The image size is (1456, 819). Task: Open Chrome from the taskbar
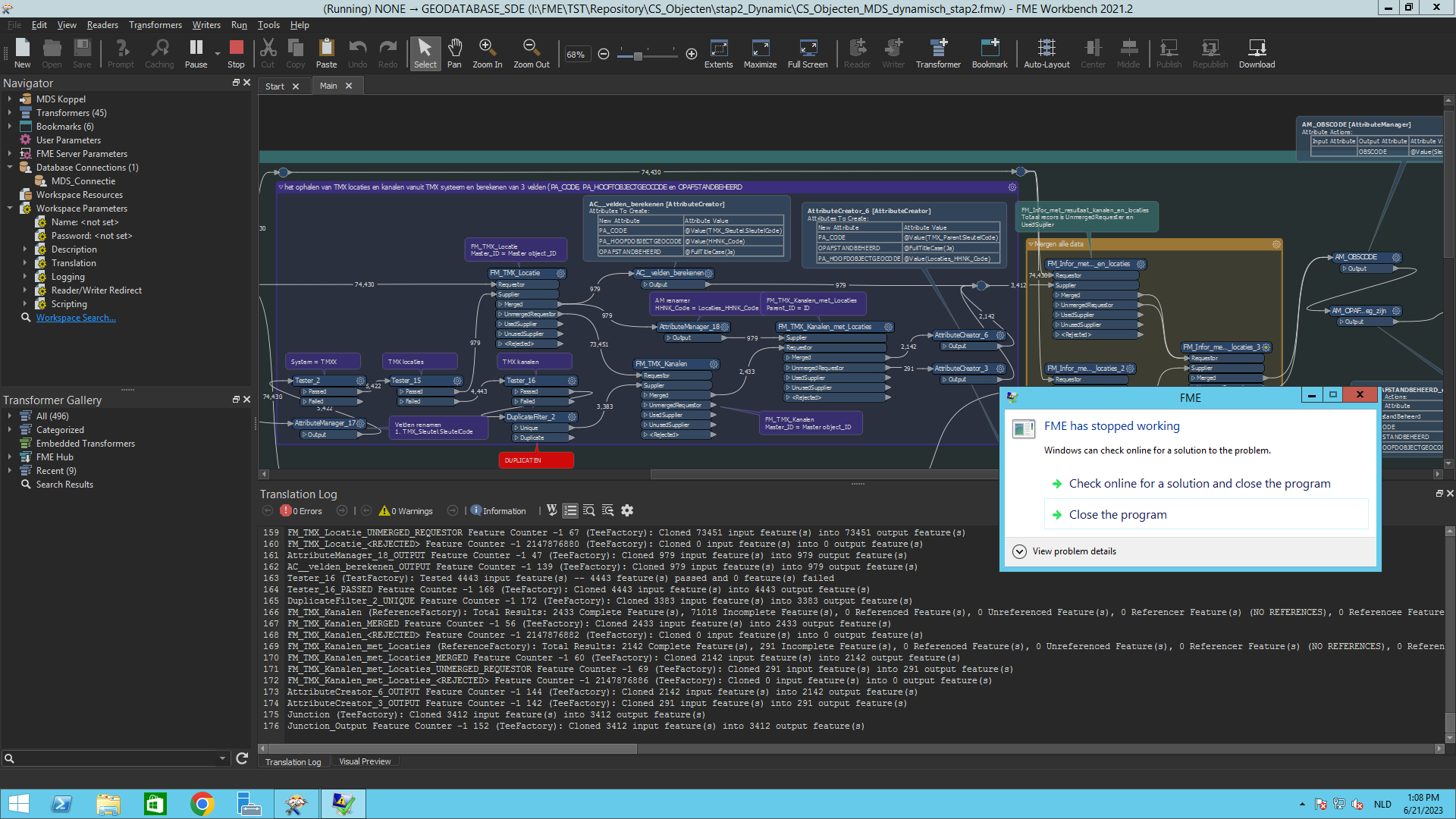coord(202,804)
